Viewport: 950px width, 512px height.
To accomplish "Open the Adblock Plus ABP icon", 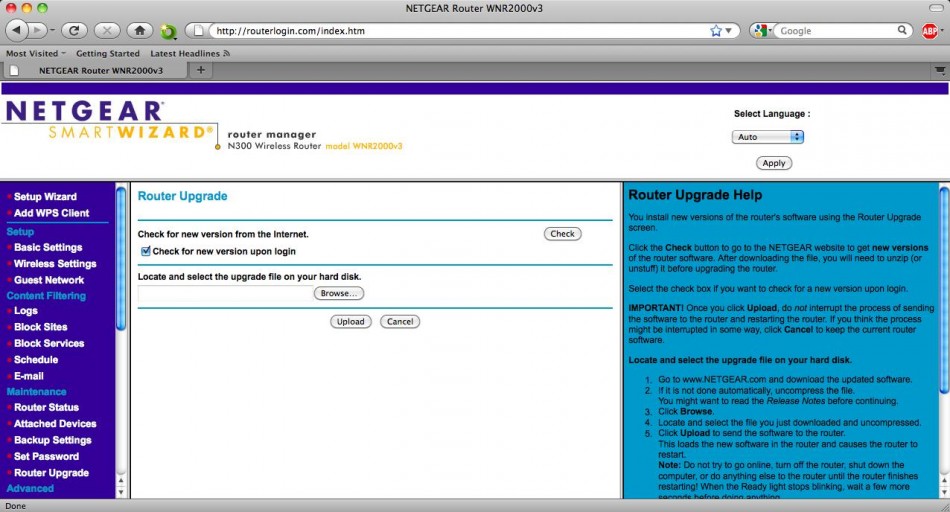I will coord(930,31).
